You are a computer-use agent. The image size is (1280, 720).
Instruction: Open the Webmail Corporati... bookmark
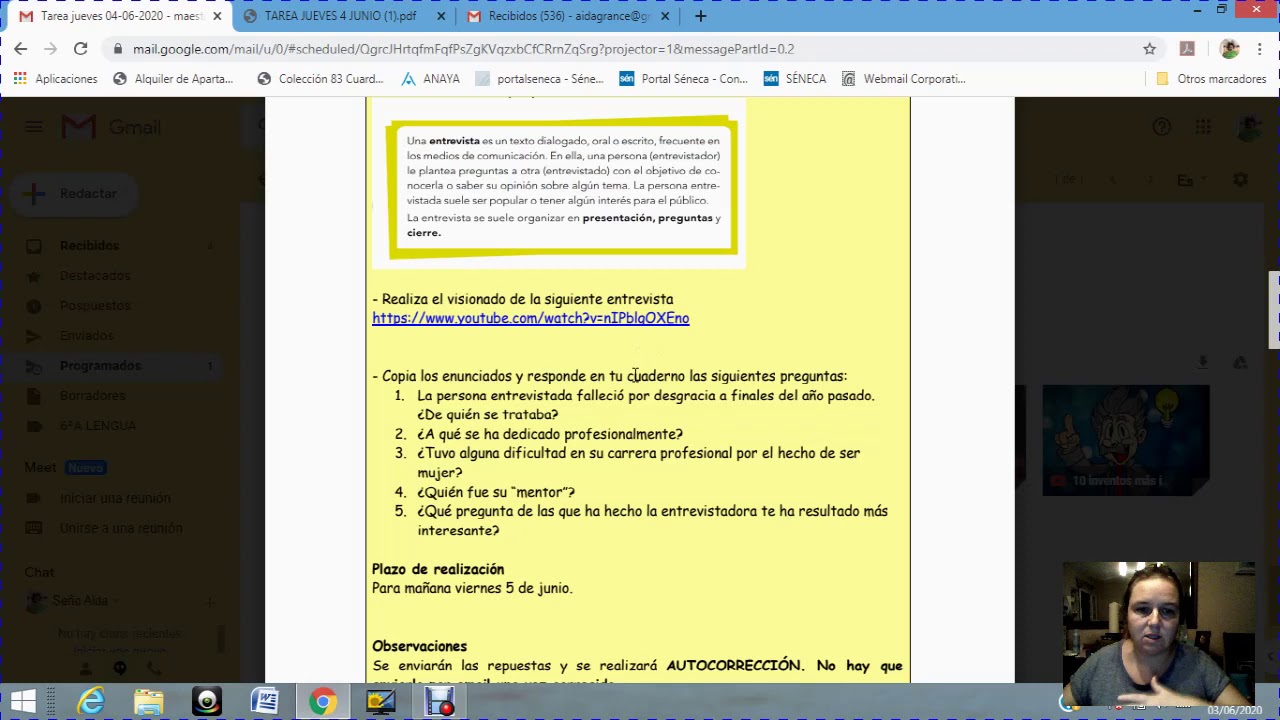pyautogui.click(x=903, y=78)
